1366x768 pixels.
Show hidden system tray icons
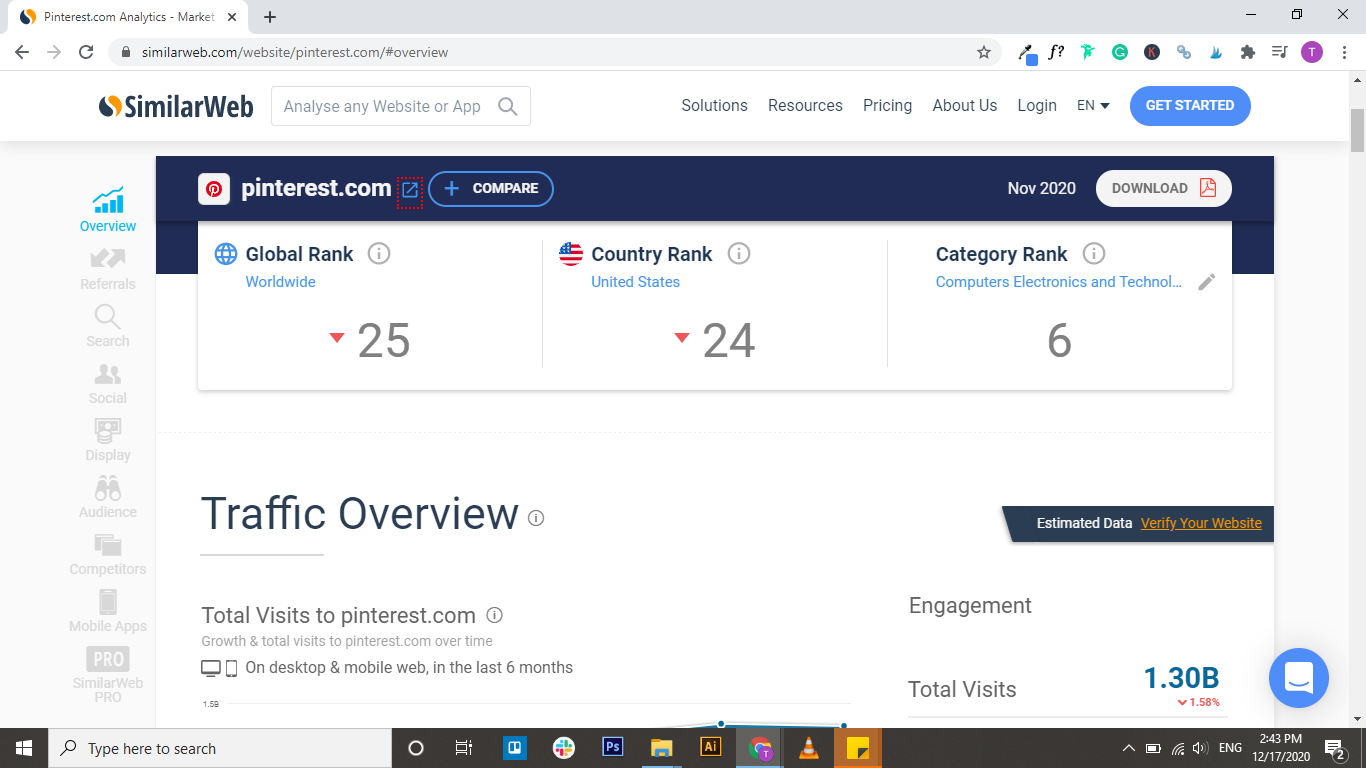click(x=1129, y=748)
